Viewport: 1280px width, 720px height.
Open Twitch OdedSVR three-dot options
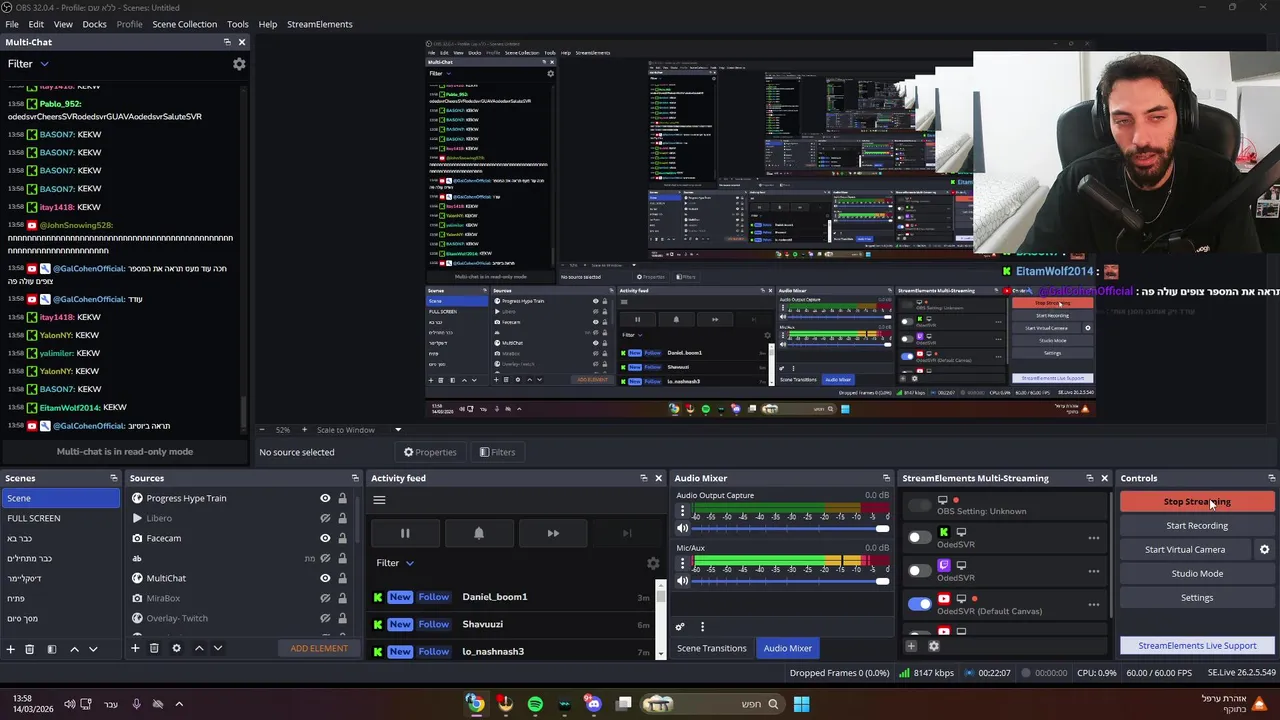coord(1094,571)
